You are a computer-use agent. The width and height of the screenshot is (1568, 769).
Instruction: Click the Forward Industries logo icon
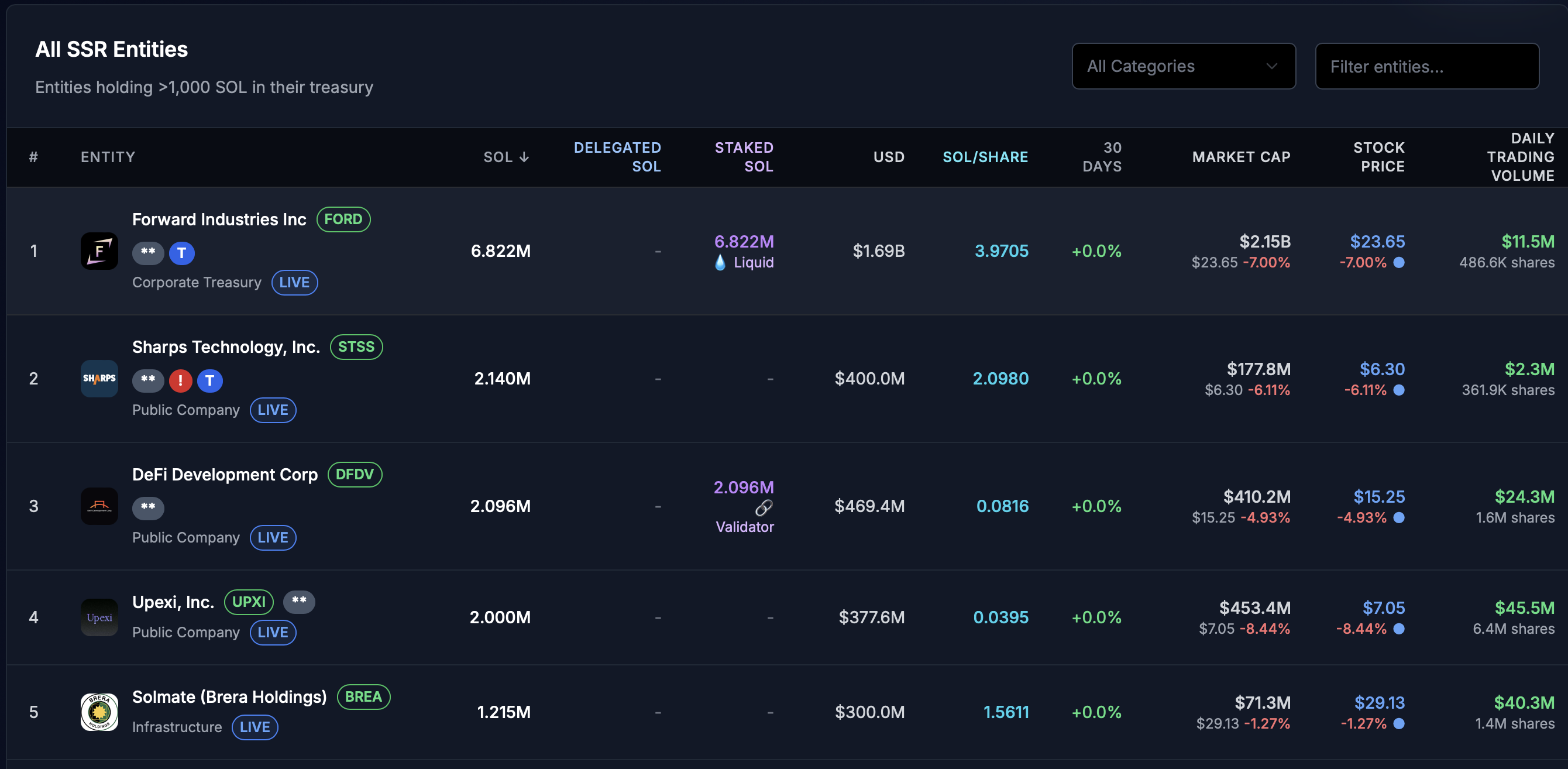[x=99, y=251]
